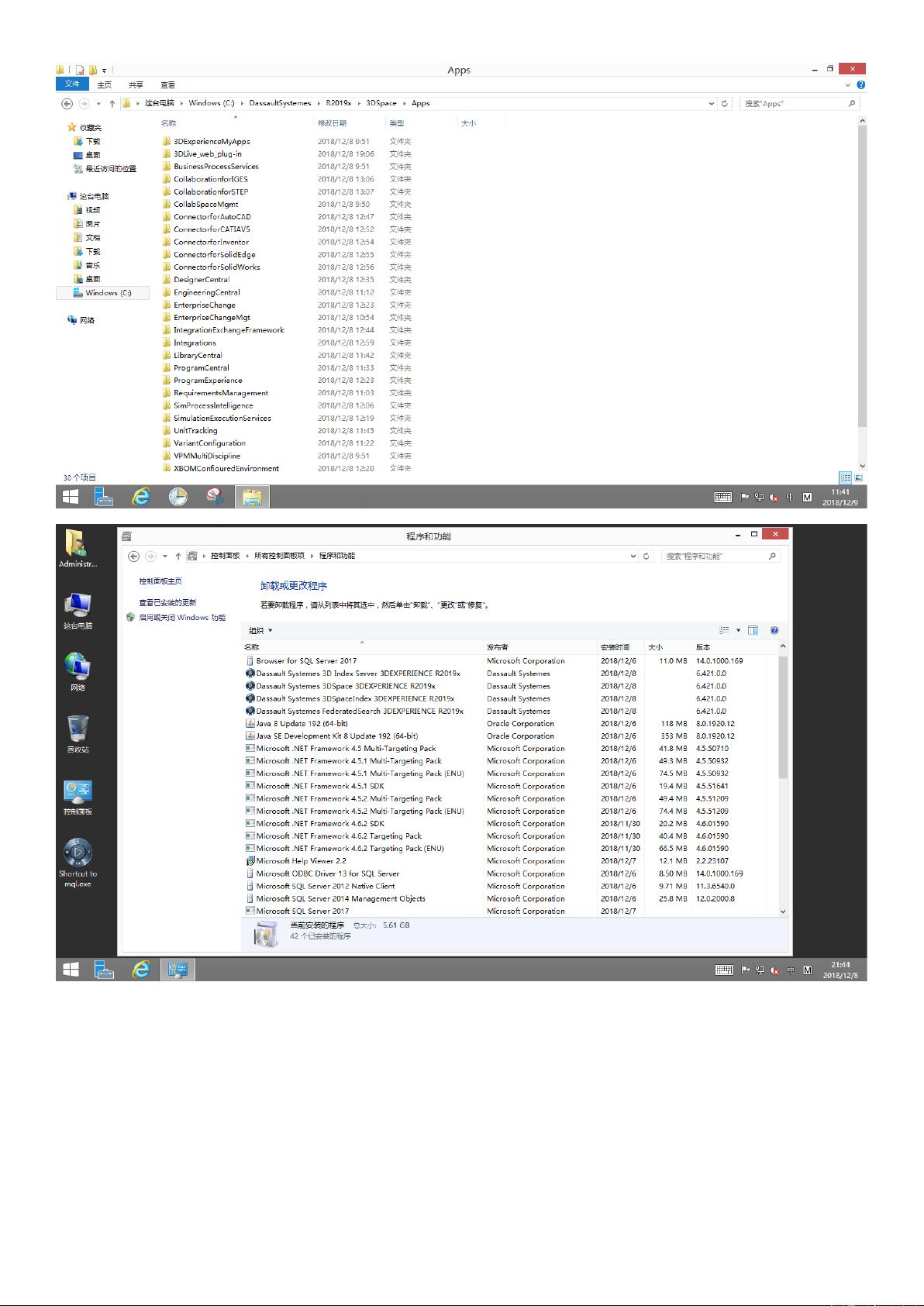Click refresh icon in Apps address bar
This screenshot has height=1306, width=924.
[725, 103]
